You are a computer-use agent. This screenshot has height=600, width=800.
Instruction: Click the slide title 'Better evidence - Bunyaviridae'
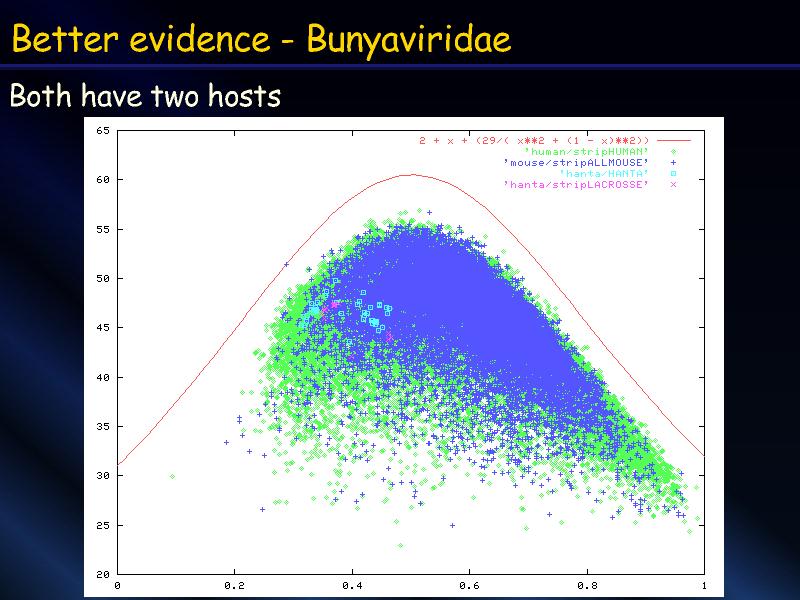(x=262, y=40)
